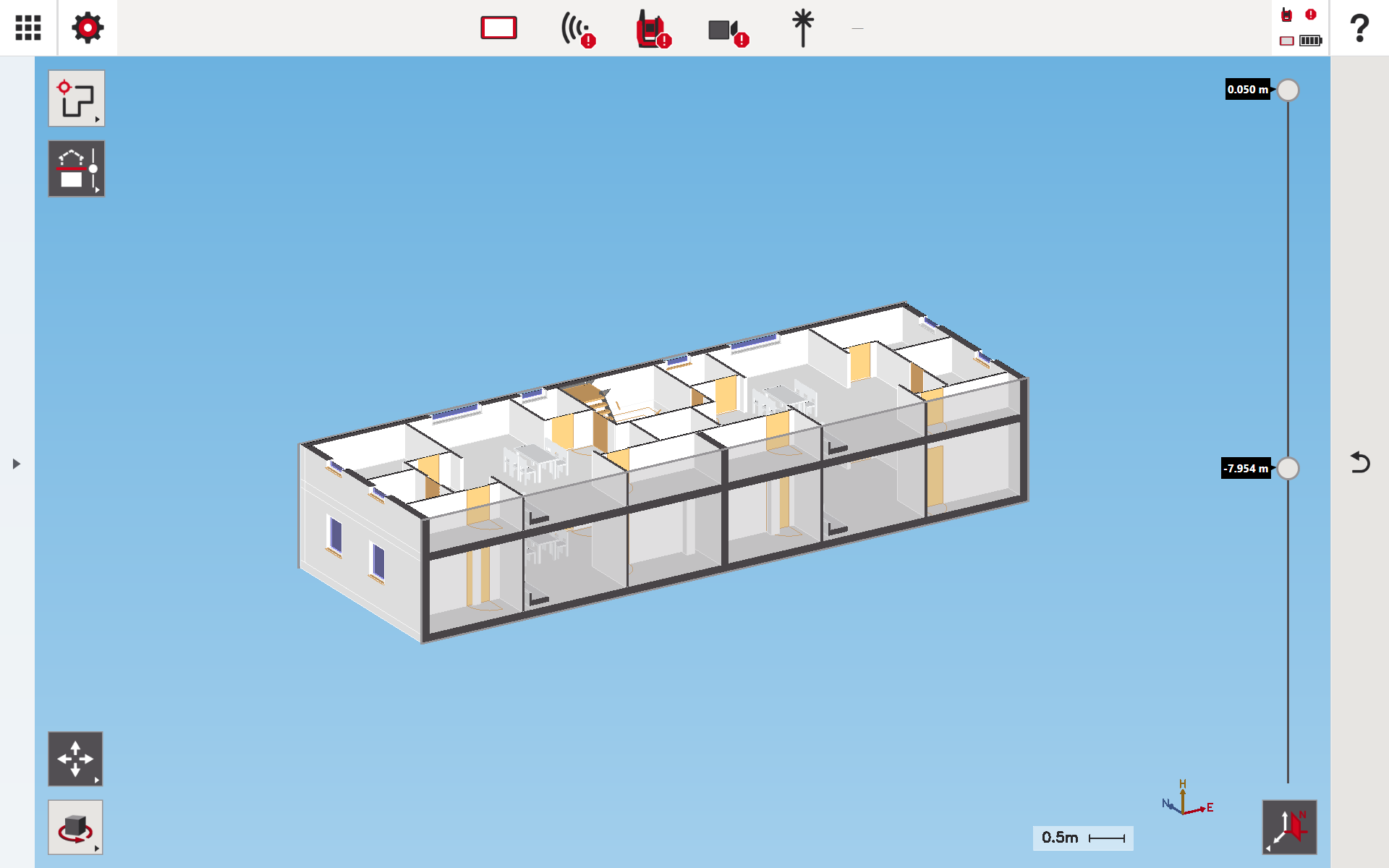1389x868 pixels.
Task: Click the red tablet rectangle icon
Action: (498, 28)
